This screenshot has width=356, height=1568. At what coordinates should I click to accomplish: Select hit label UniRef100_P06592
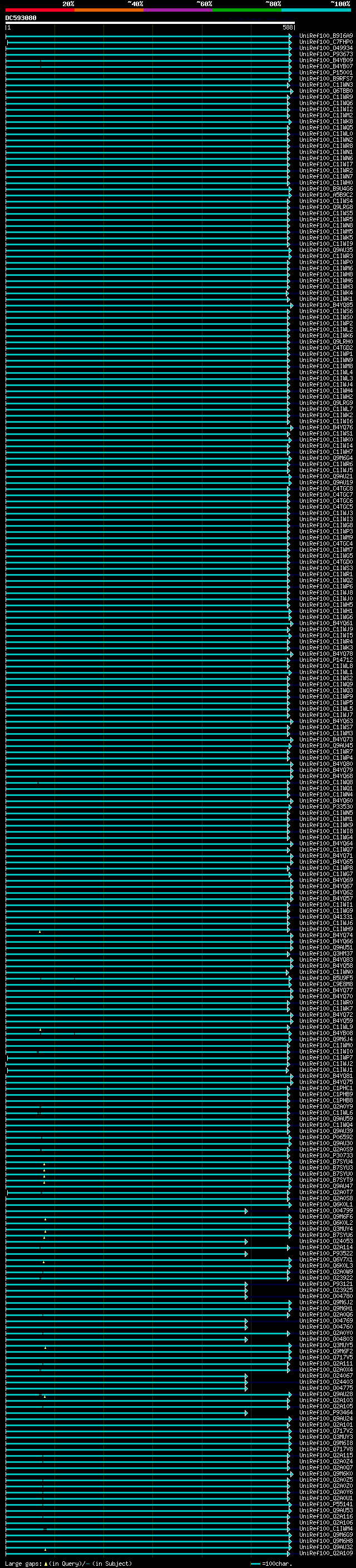(326, 1136)
